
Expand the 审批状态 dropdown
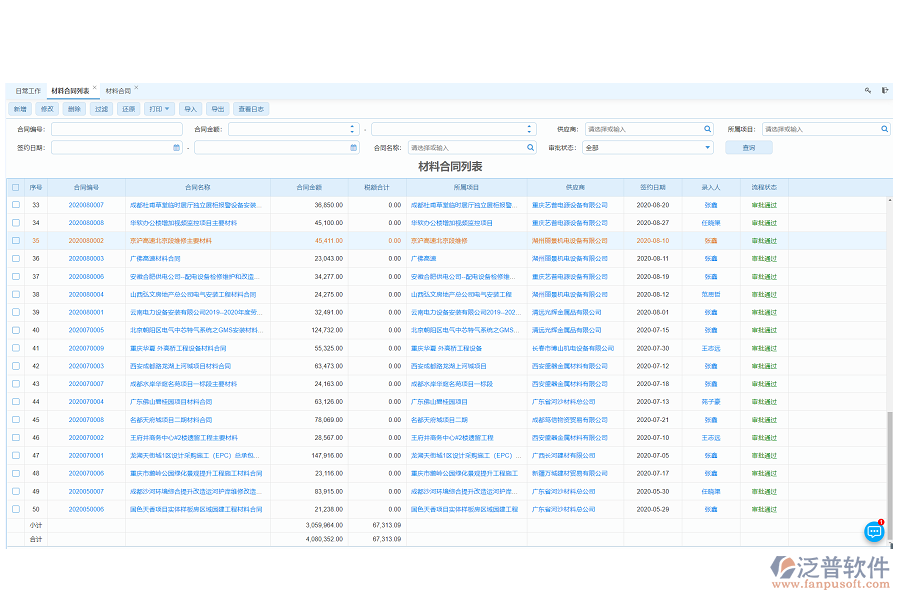[707, 147]
